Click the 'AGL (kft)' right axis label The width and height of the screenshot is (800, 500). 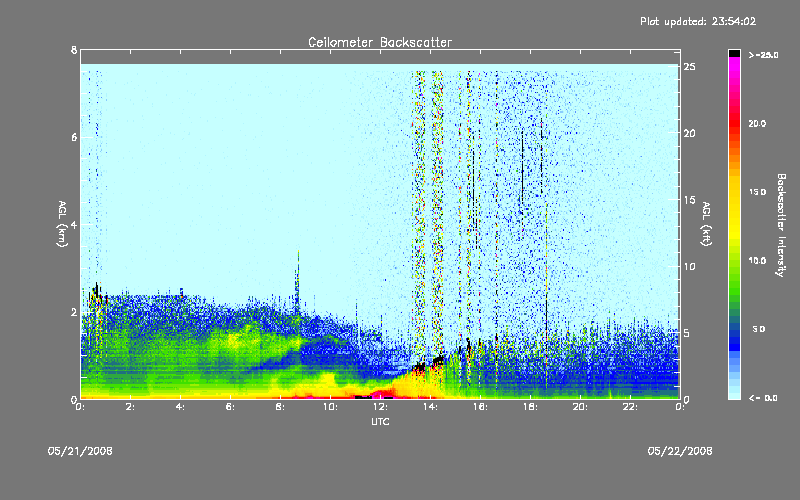pyautogui.click(x=706, y=224)
